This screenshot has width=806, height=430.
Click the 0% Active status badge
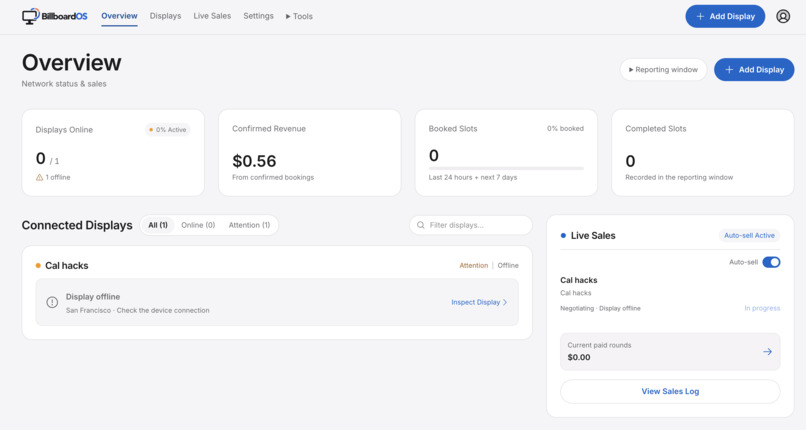click(168, 130)
